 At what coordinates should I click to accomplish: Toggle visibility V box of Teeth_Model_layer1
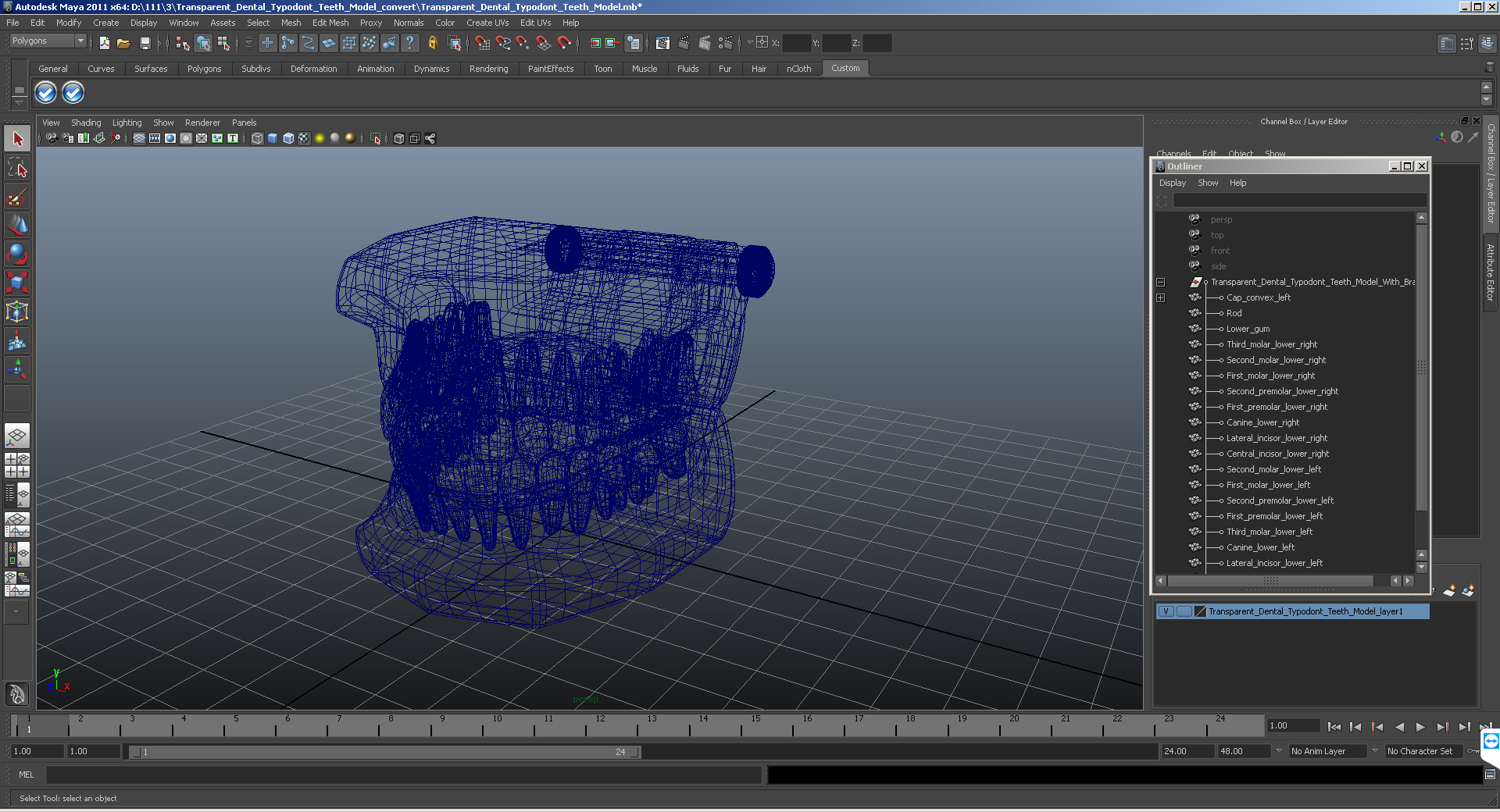(x=1166, y=611)
